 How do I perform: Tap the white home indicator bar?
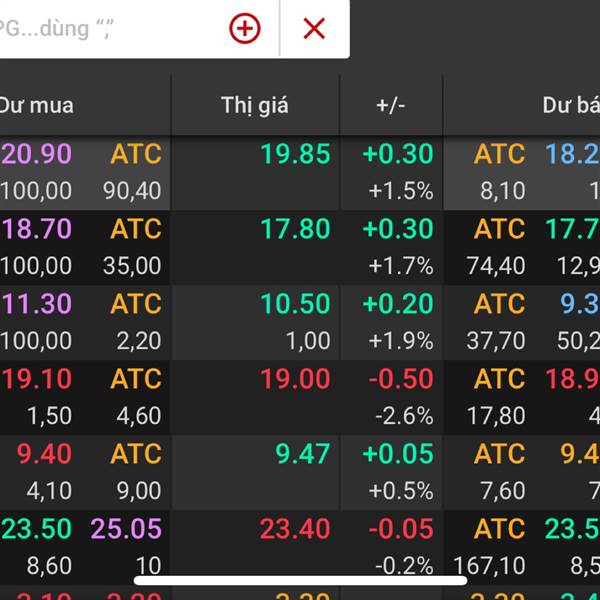[300, 580]
